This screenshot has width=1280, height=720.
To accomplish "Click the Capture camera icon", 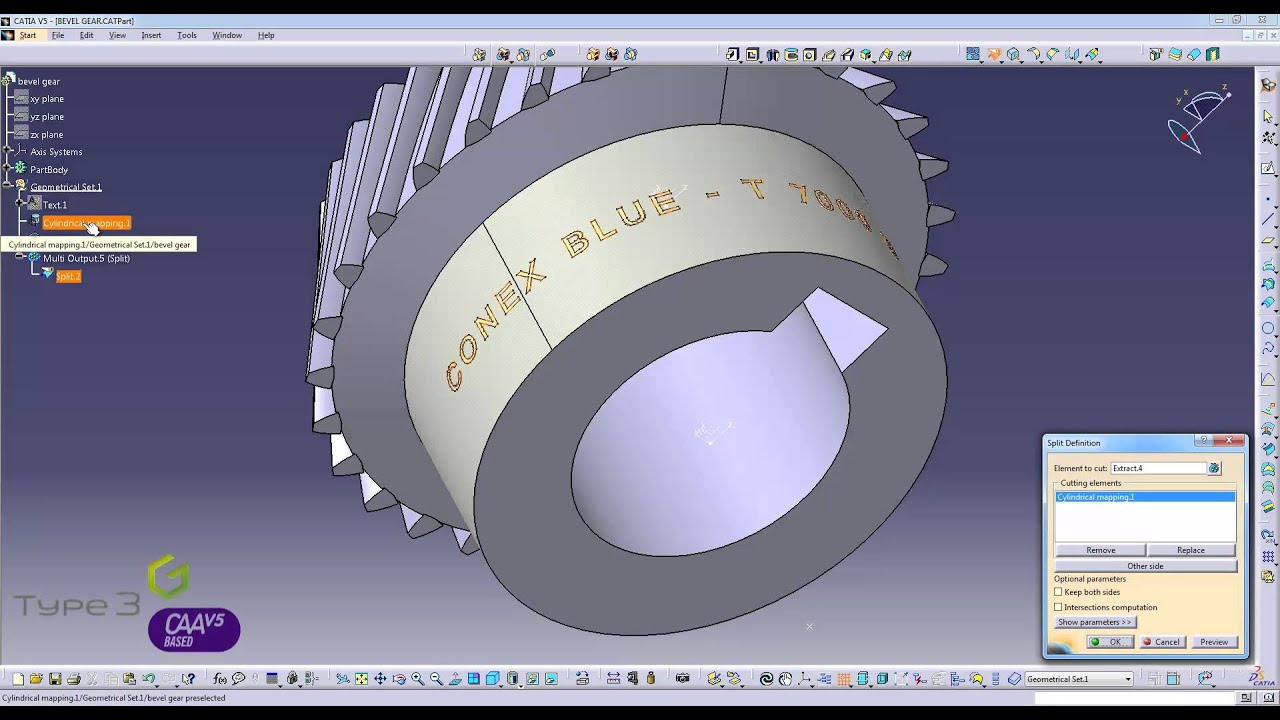I will 683,679.
